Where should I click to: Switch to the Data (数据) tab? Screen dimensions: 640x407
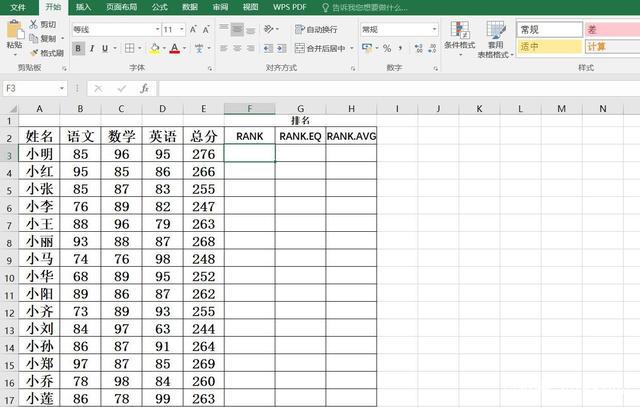coord(190,7)
